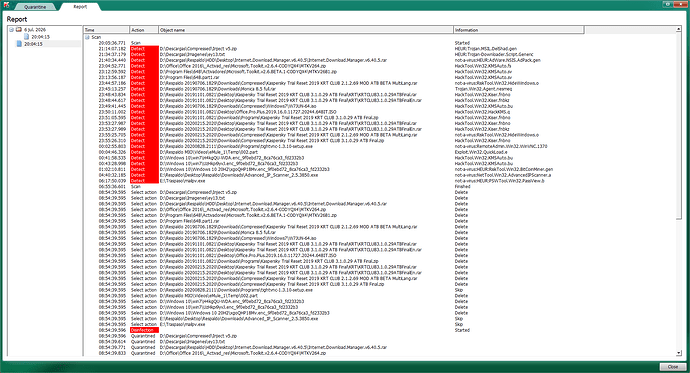
Task: Click the vertical scrollbar thumb
Action: pyautogui.click(x=679, y=125)
